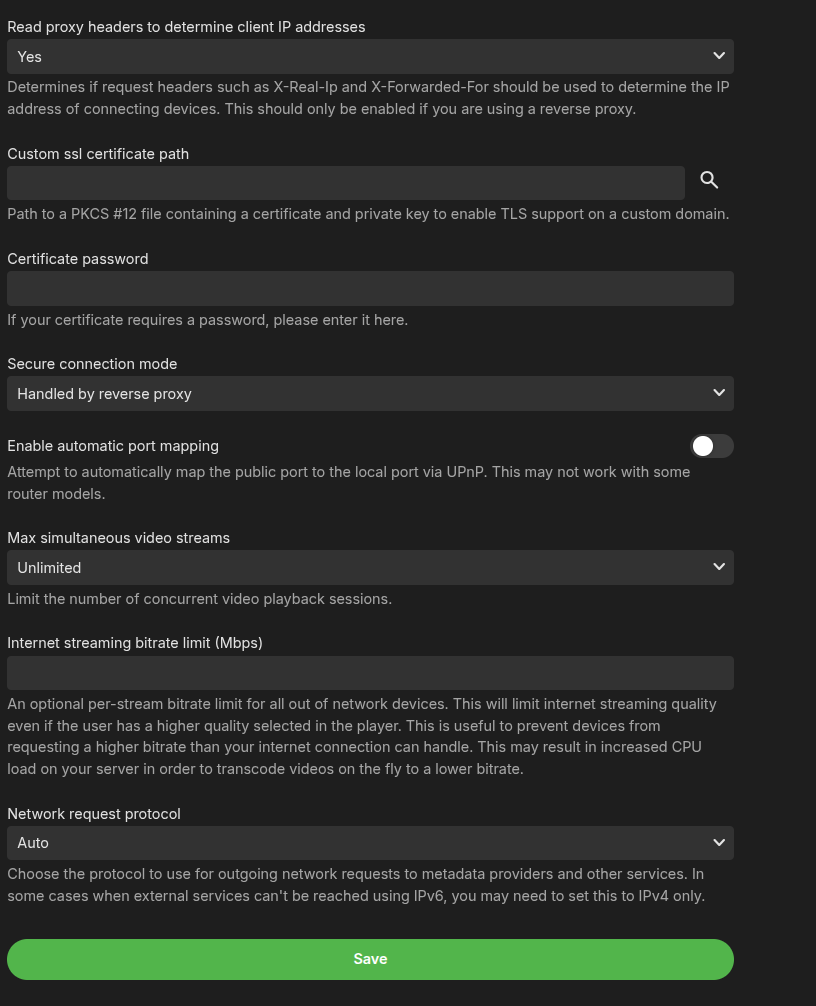Select the Internet streaming bitrate limit field

click(x=370, y=673)
